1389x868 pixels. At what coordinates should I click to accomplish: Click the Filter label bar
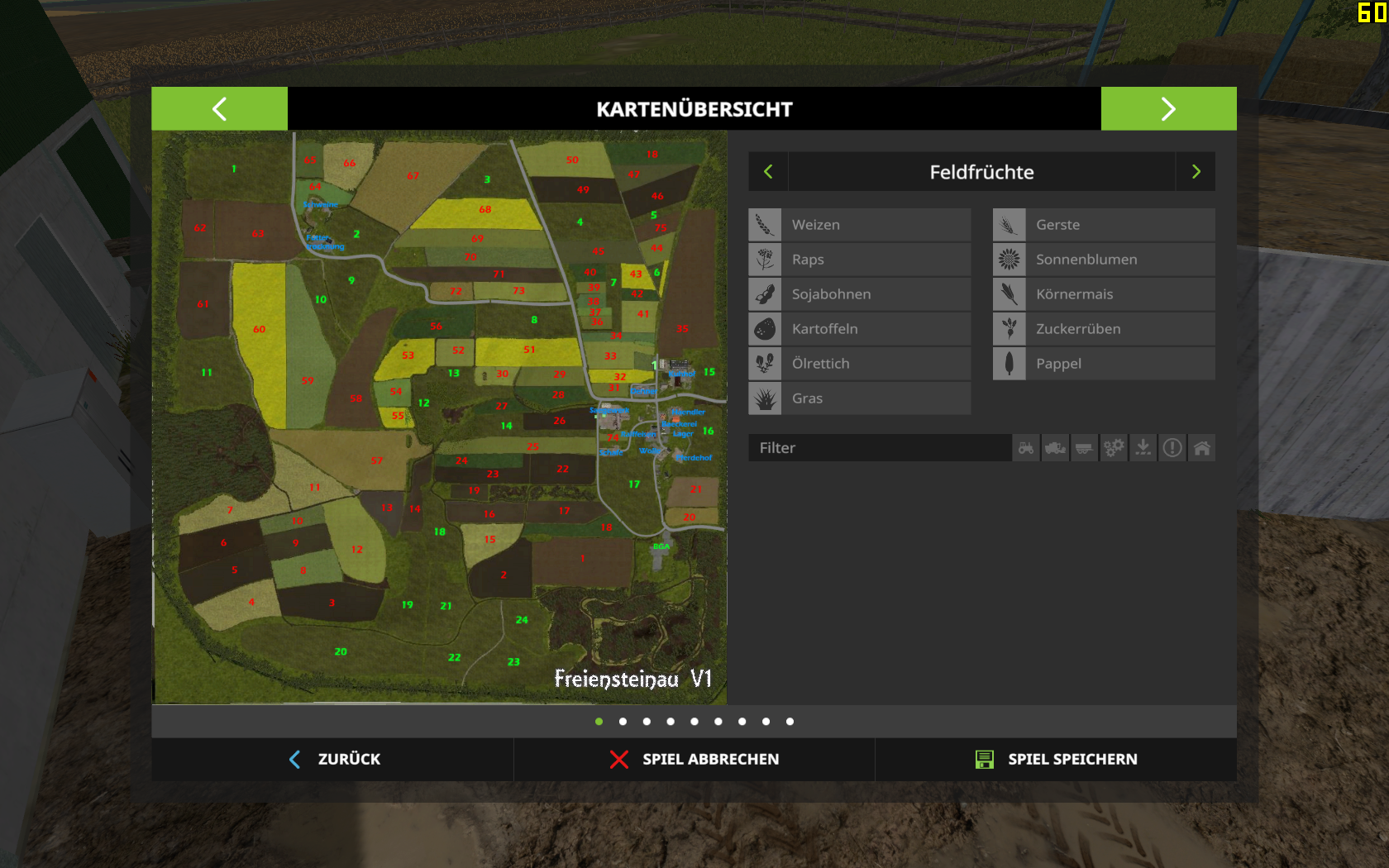click(x=880, y=448)
